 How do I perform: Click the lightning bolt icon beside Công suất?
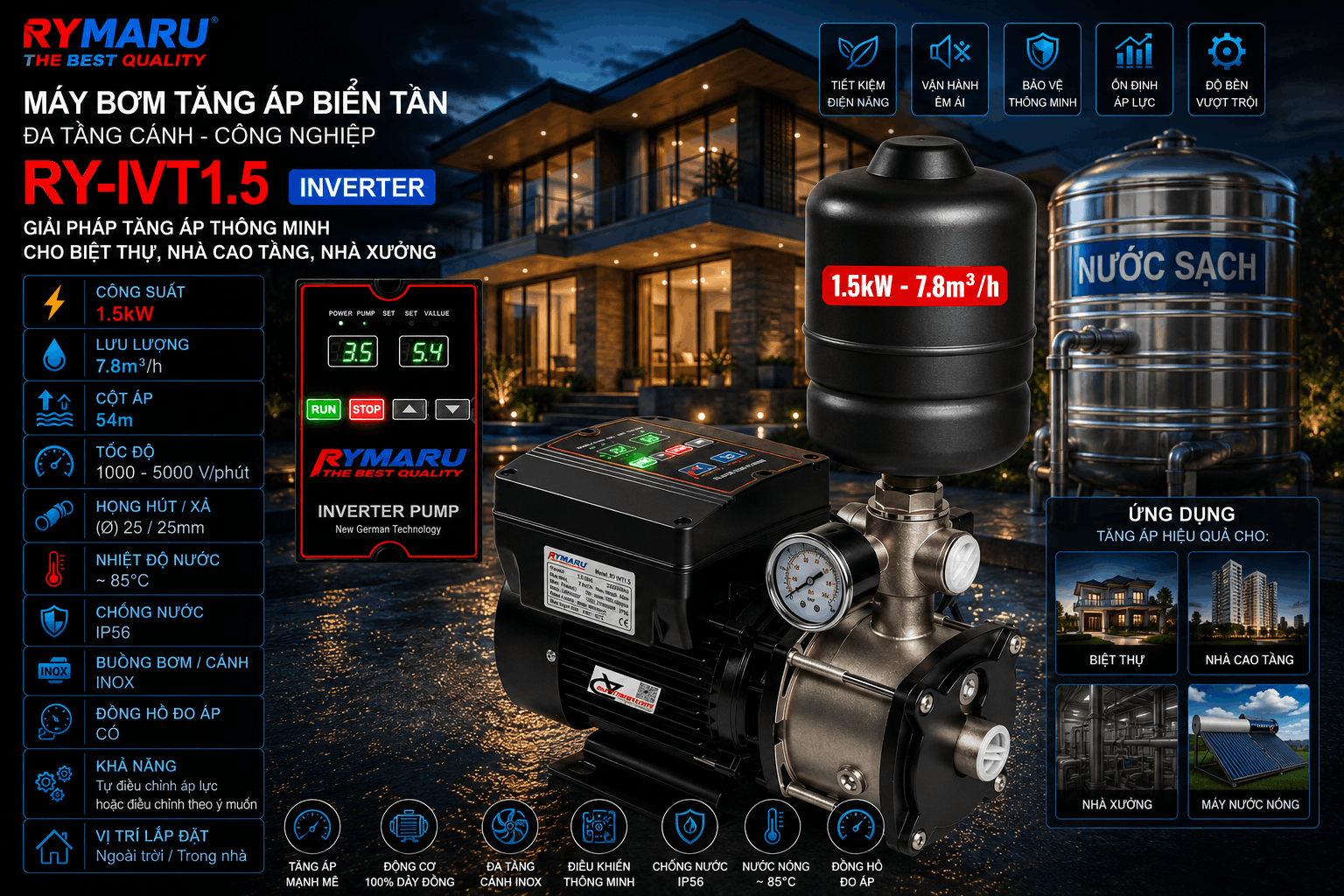click(x=54, y=302)
